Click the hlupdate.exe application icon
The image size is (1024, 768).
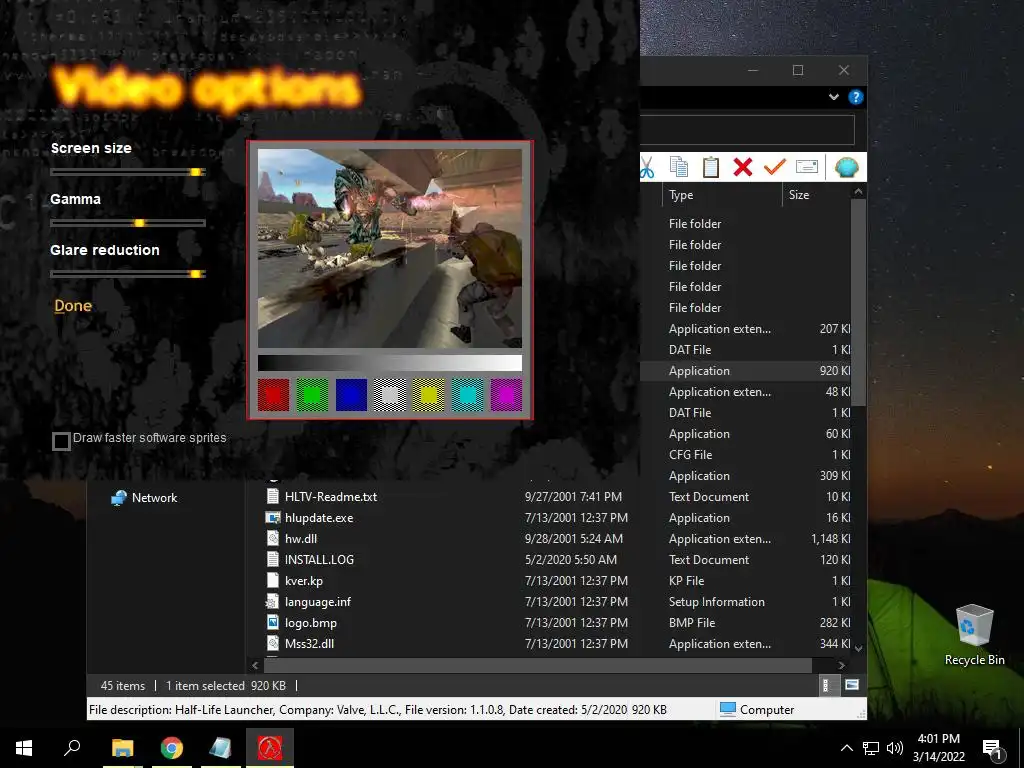pyautogui.click(x=273, y=518)
